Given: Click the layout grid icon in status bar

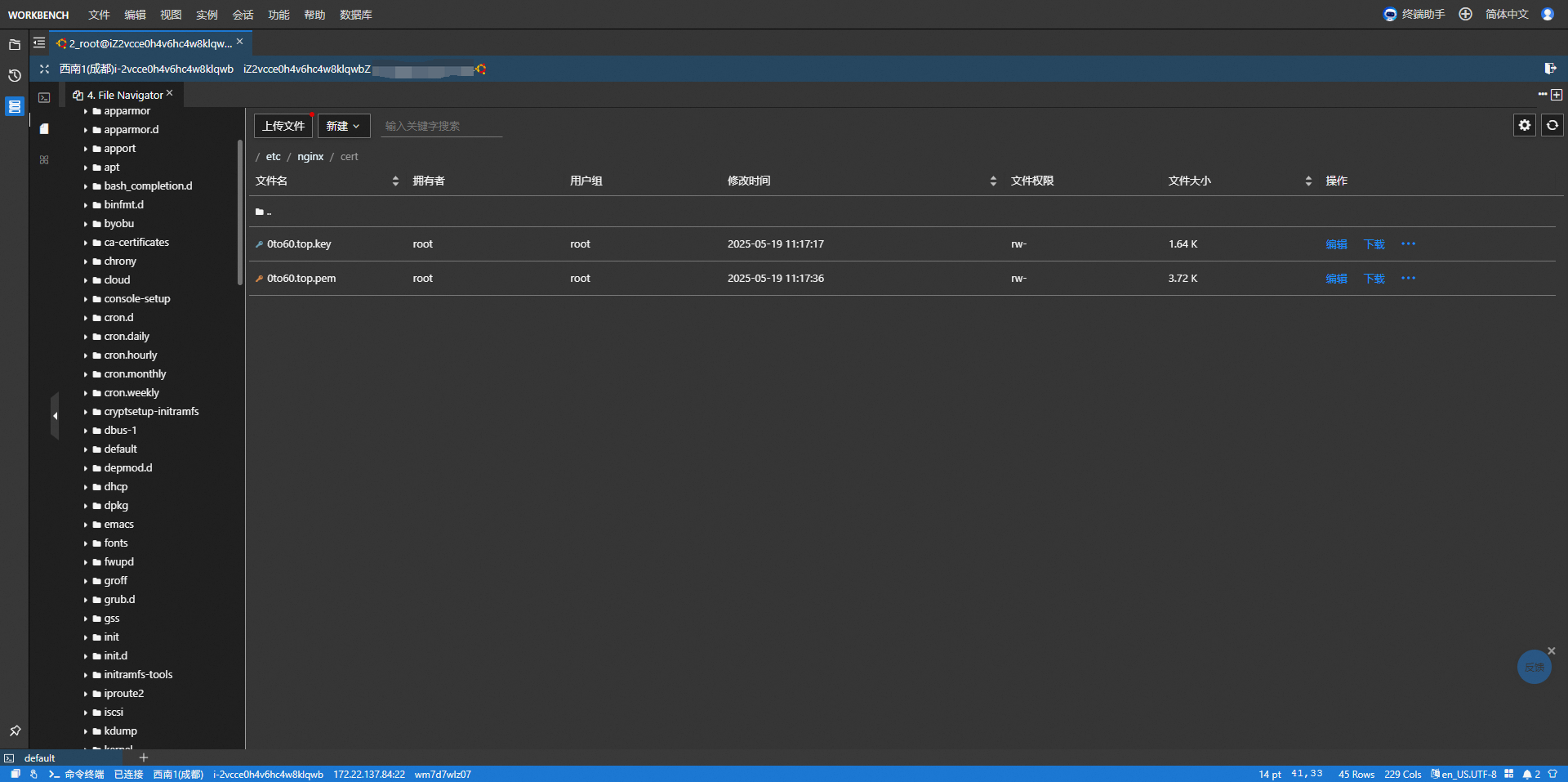Looking at the screenshot, I should point(1508,774).
